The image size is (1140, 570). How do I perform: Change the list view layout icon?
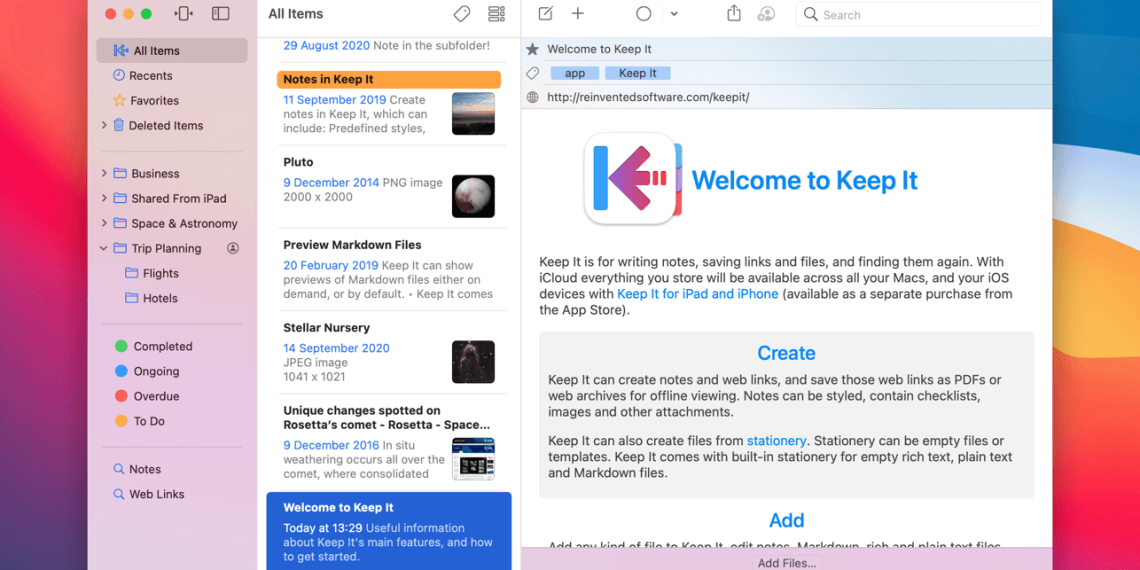(x=496, y=14)
